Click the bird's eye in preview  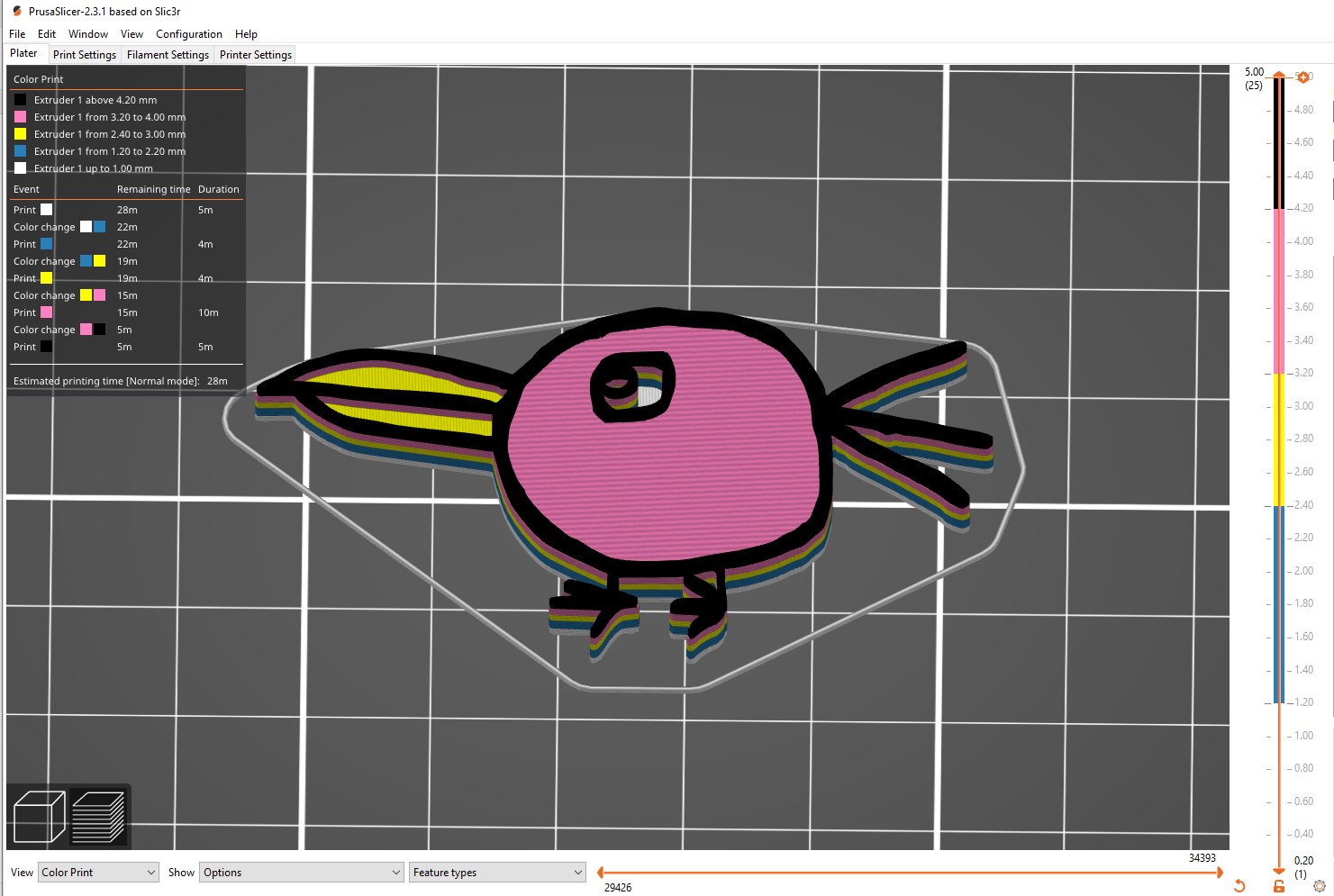click(632, 387)
